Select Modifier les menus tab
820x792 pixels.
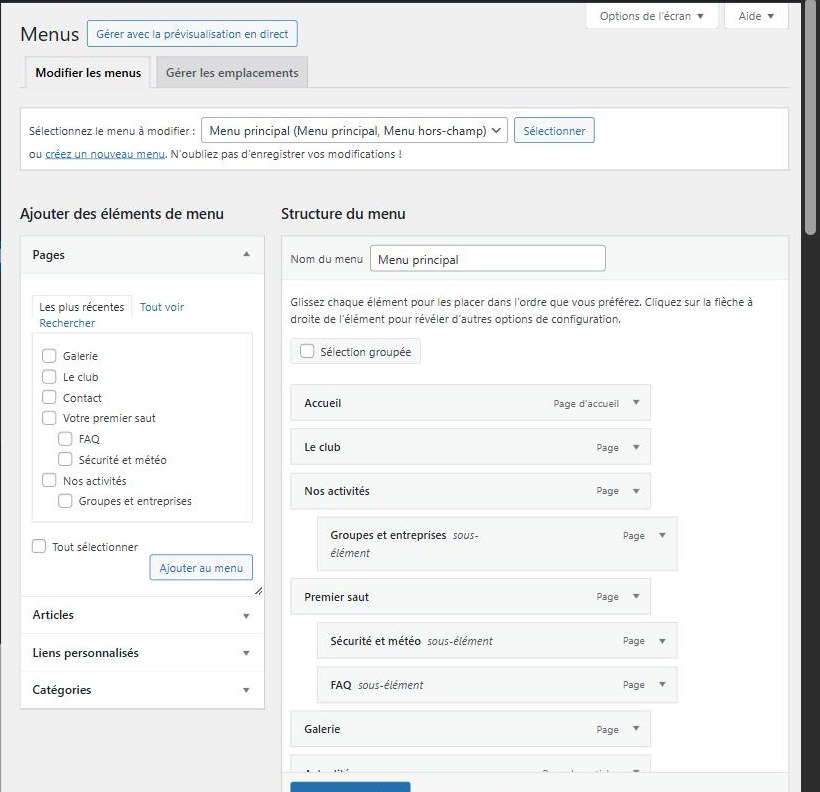click(x=88, y=73)
